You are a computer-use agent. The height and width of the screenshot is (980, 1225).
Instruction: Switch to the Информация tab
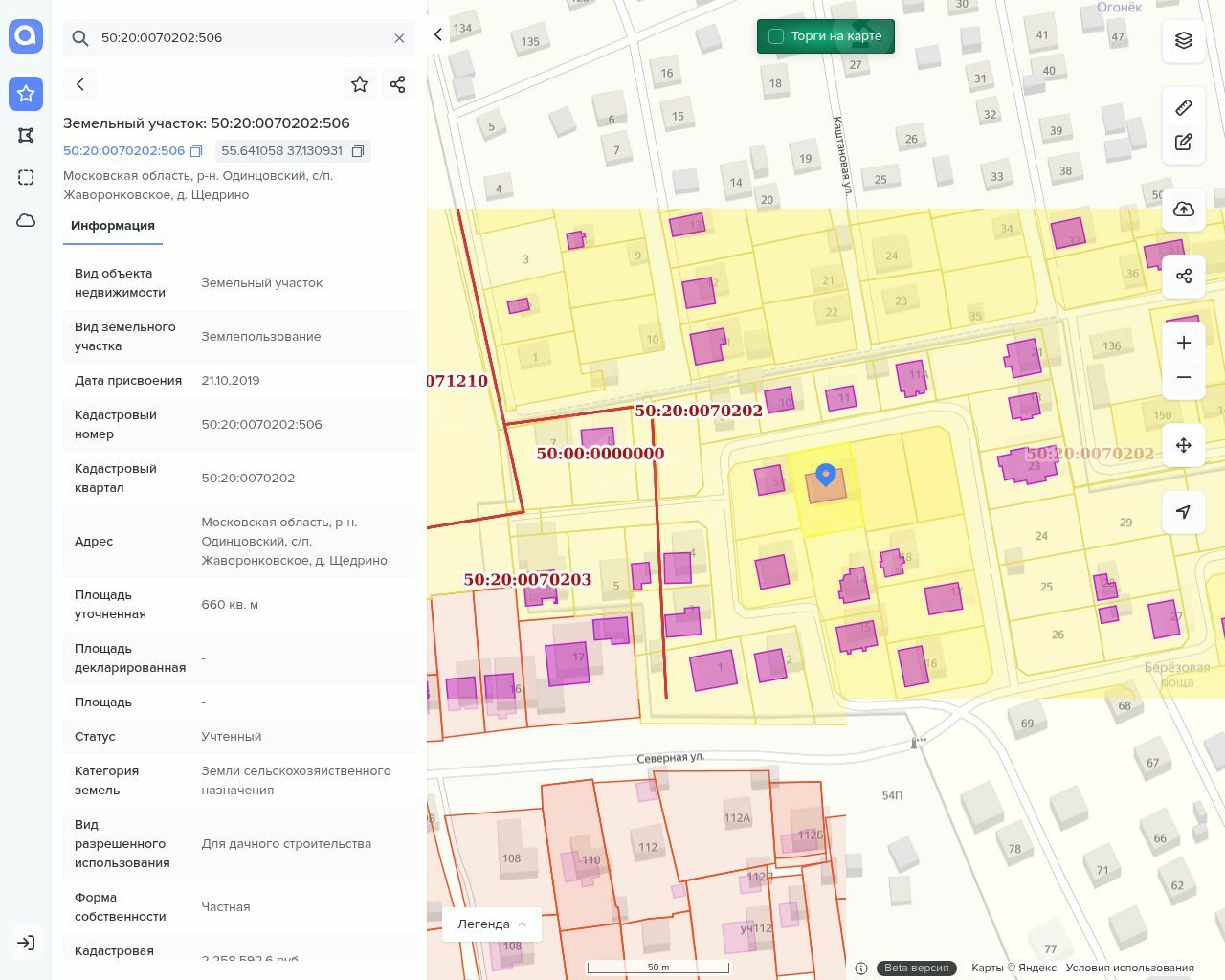pyautogui.click(x=113, y=226)
